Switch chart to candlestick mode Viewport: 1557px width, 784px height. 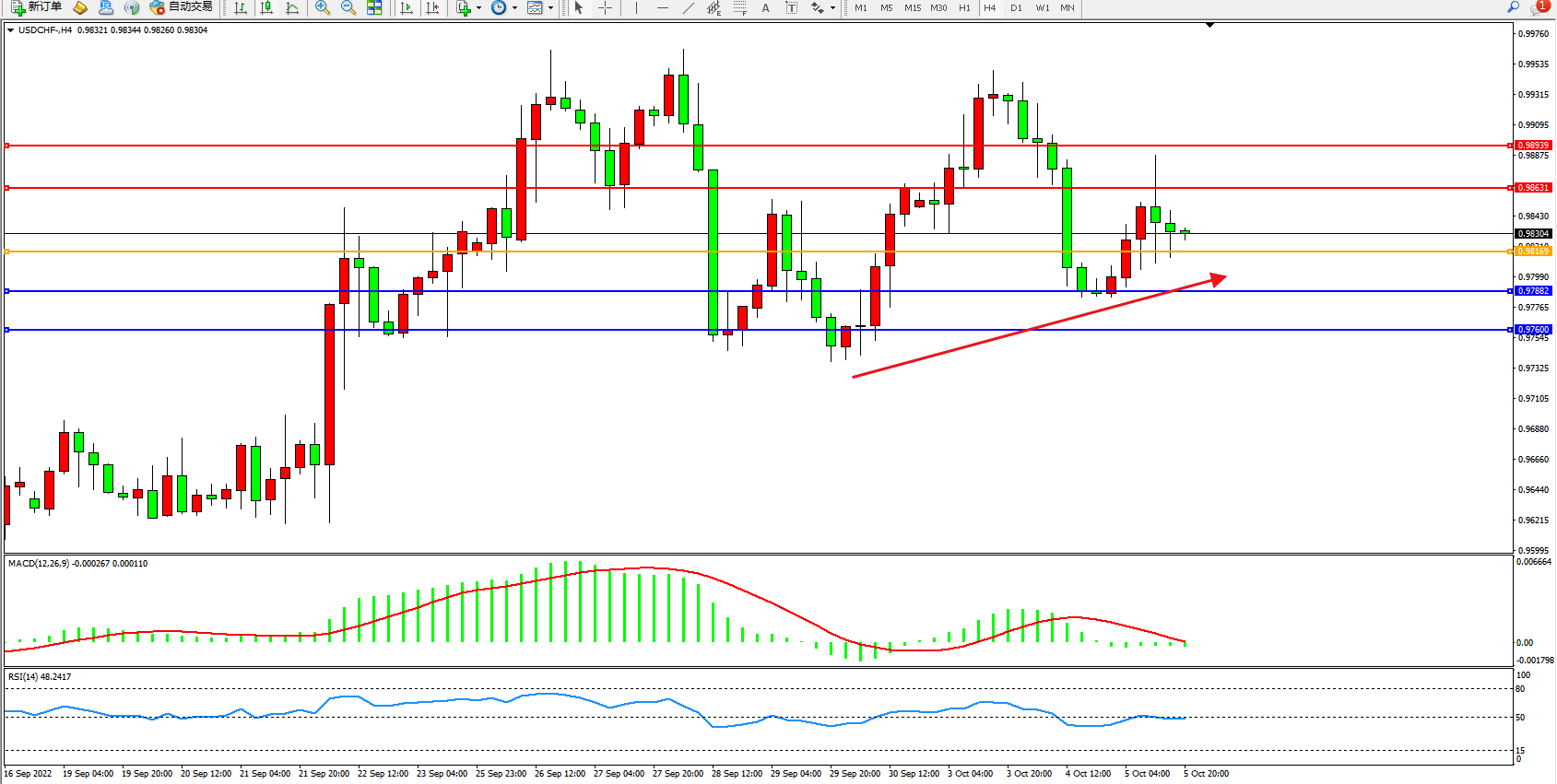(x=266, y=8)
